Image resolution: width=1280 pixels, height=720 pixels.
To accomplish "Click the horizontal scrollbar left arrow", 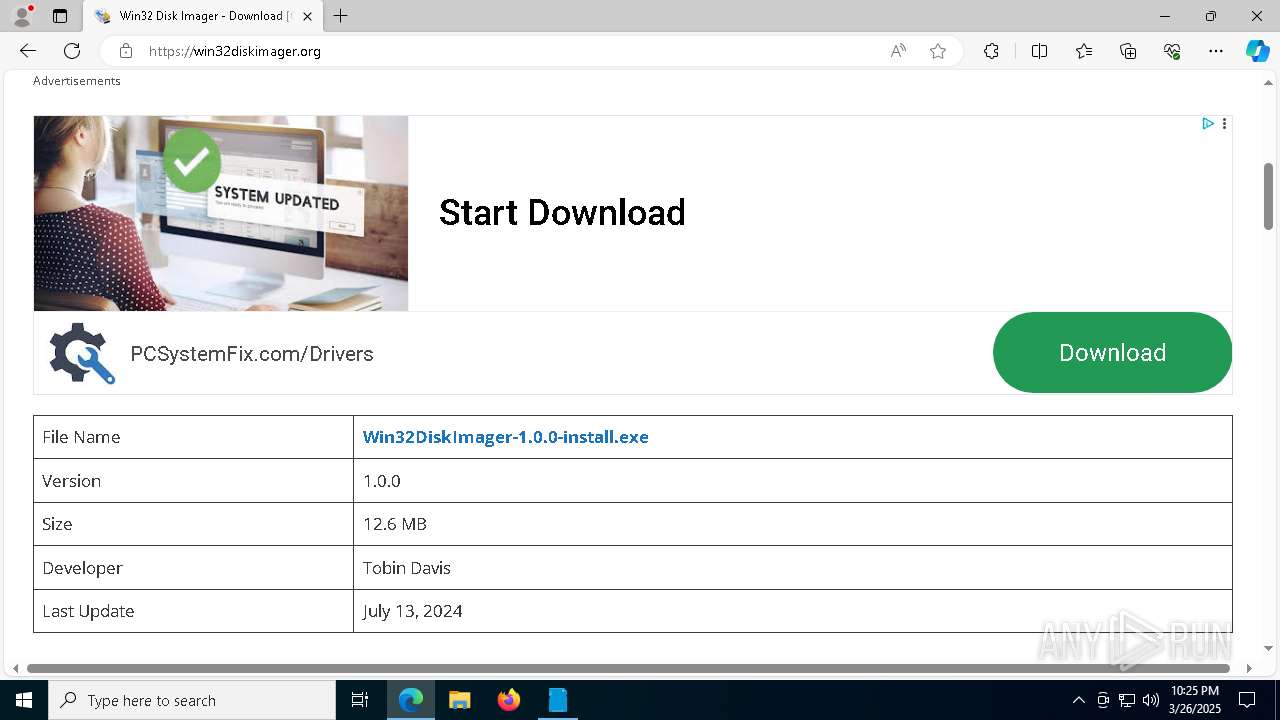I will point(15,668).
